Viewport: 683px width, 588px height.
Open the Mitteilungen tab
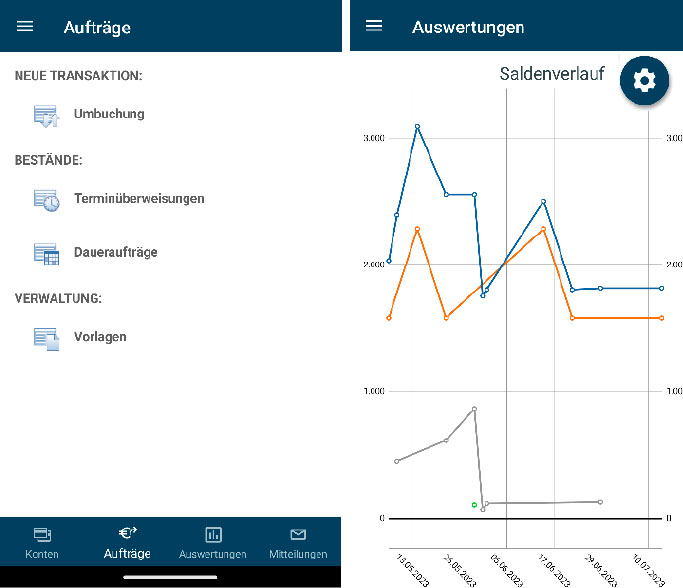coord(298,542)
